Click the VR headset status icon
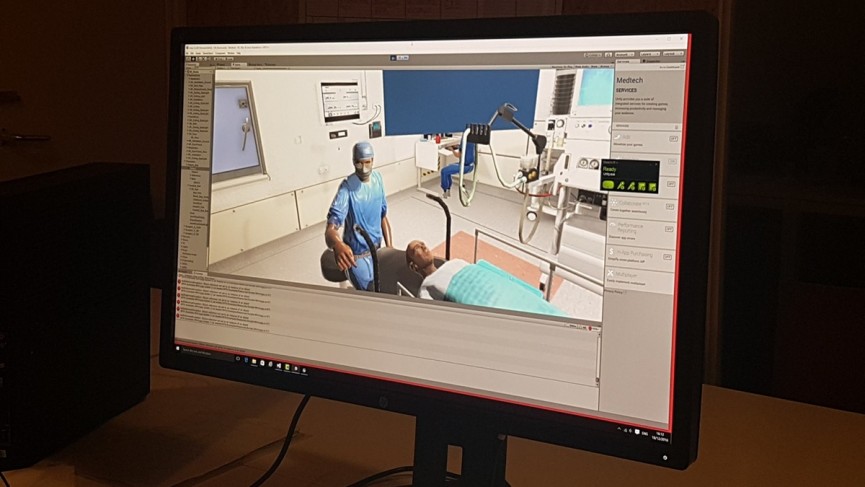This screenshot has width=865, height=487. 608,185
